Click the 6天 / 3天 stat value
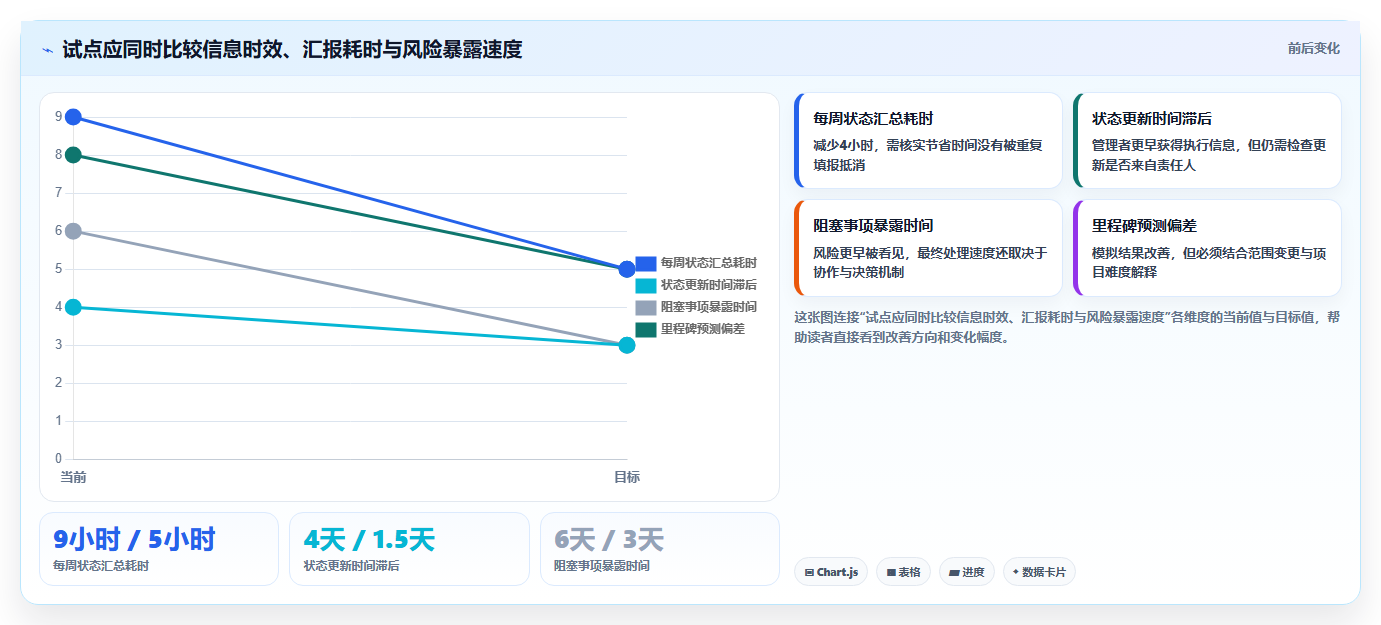This screenshot has width=1381, height=625. pyautogui.click(x=609, y=540)
